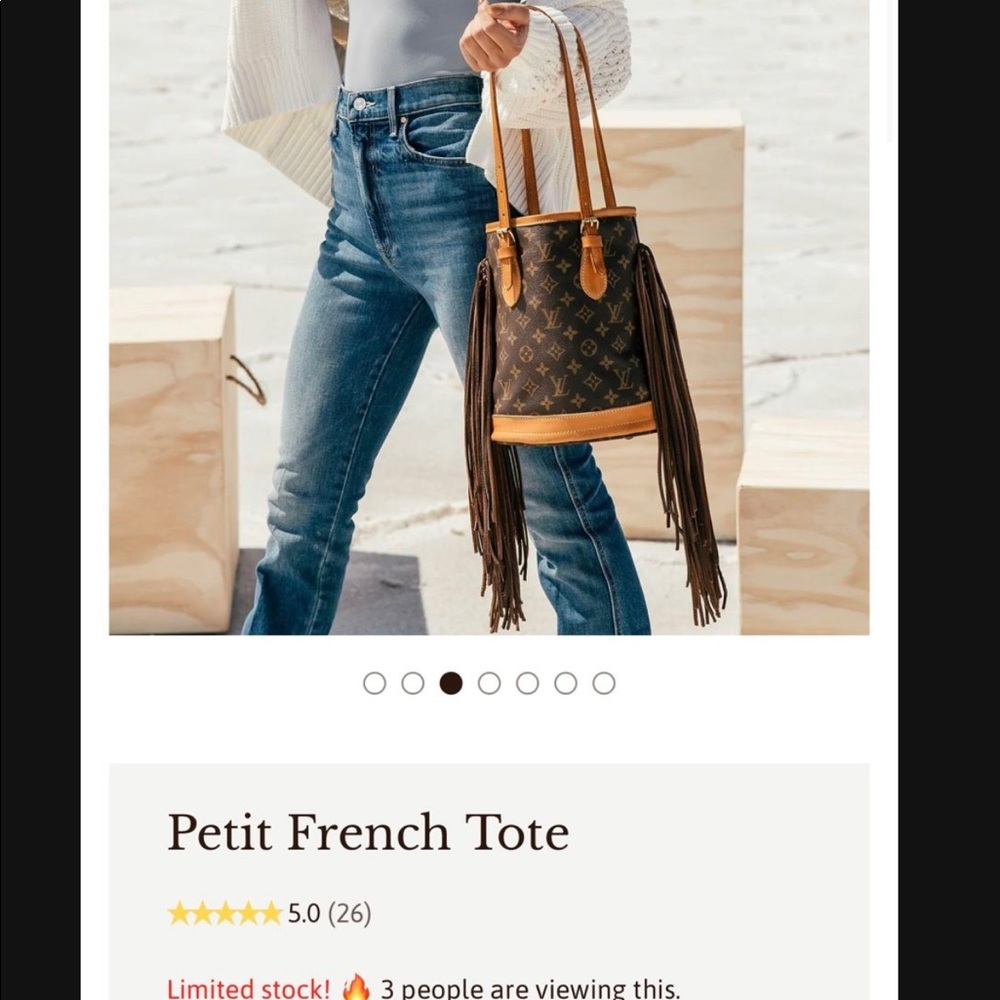Click the gray product info panel
This screenshot has width=1000, height=1000.
489,881
